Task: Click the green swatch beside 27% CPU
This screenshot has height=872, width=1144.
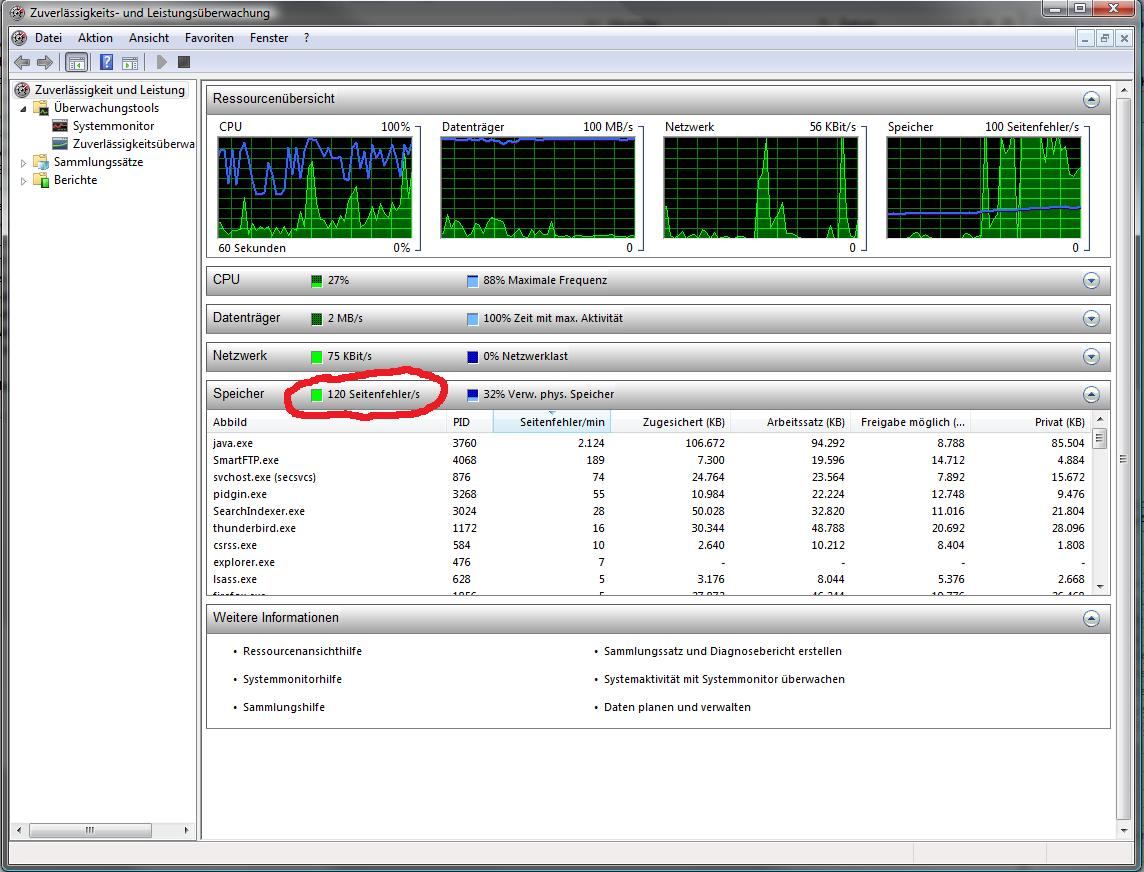Action: [317, 281]
